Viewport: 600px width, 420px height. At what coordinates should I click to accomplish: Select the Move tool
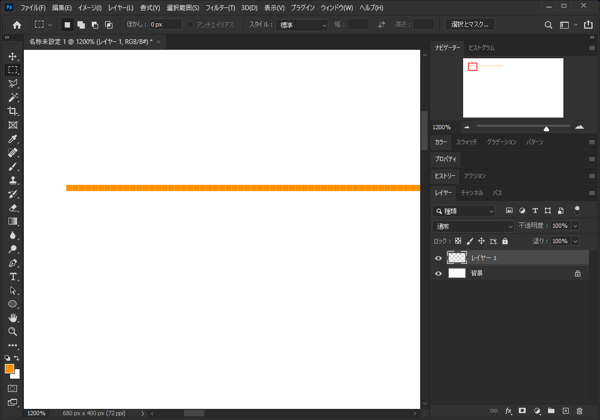(x=13, y=57)
